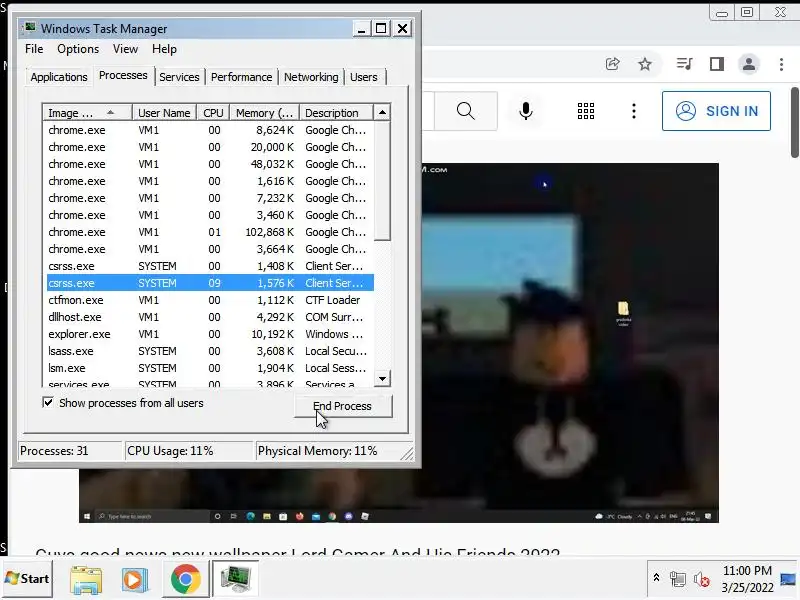The width and height of the screenshot is (800, 600).
Task: Click Google Chrome taskbar icon
Action: coord(185,580)
